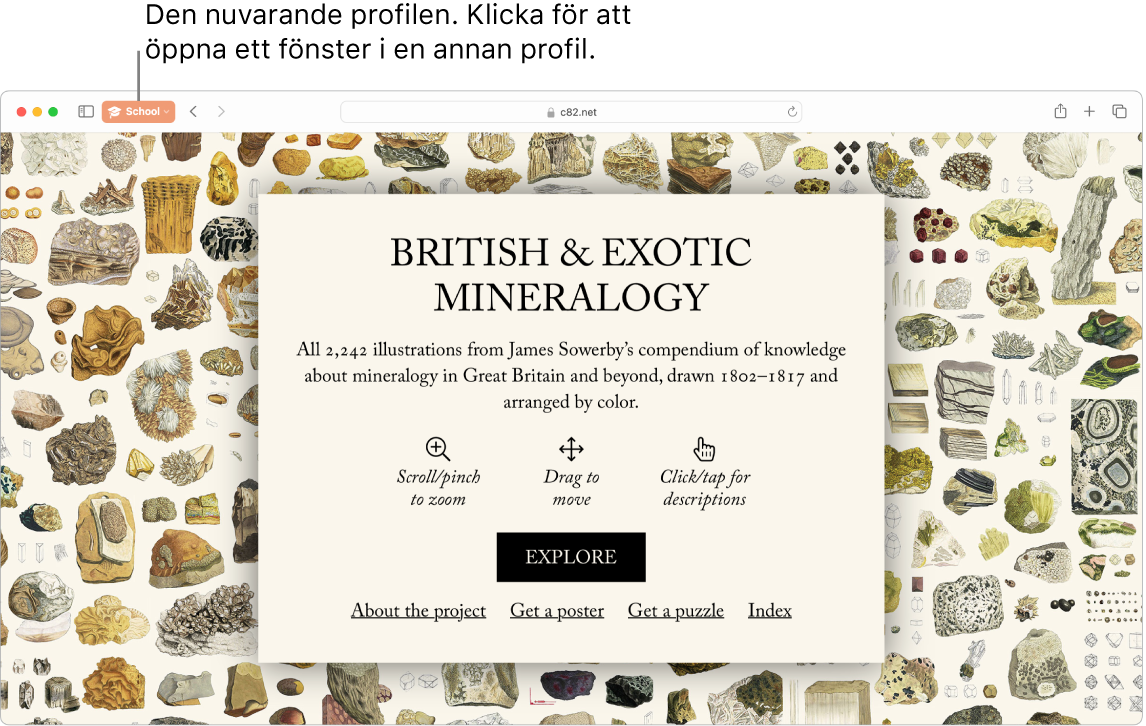The image size is (1146, 726).
Task: Open the Share menu icon
Action: click(1060, 112)
